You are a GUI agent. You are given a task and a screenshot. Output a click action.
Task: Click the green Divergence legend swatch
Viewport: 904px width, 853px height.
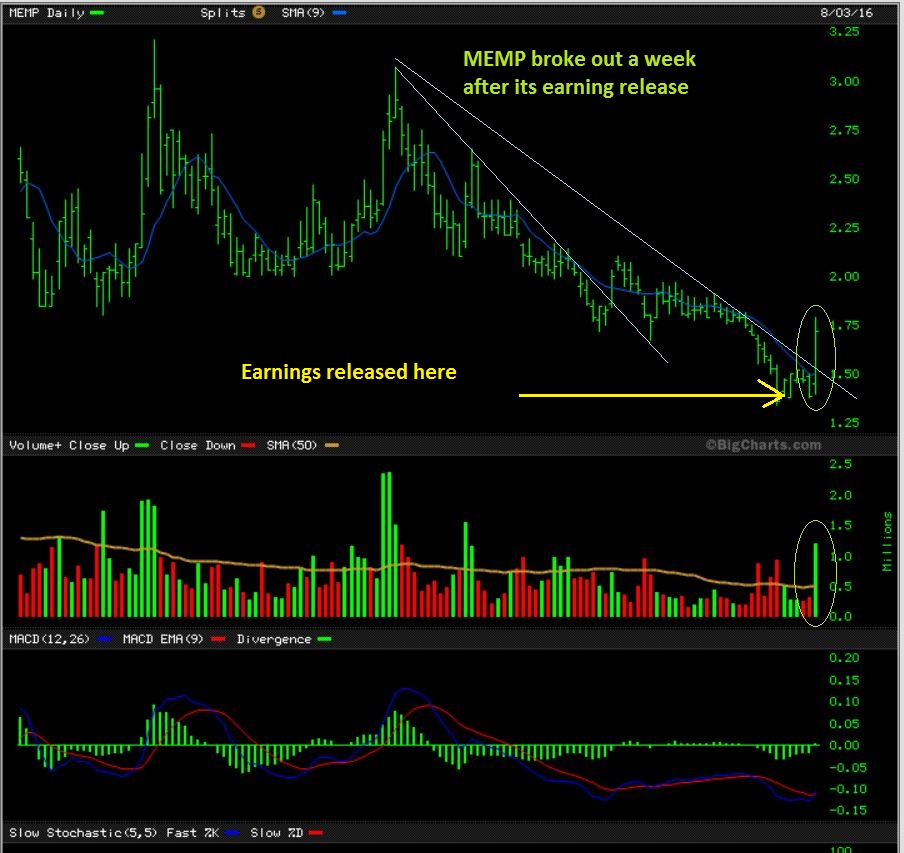pyautogui.click(x=323, y=639)
